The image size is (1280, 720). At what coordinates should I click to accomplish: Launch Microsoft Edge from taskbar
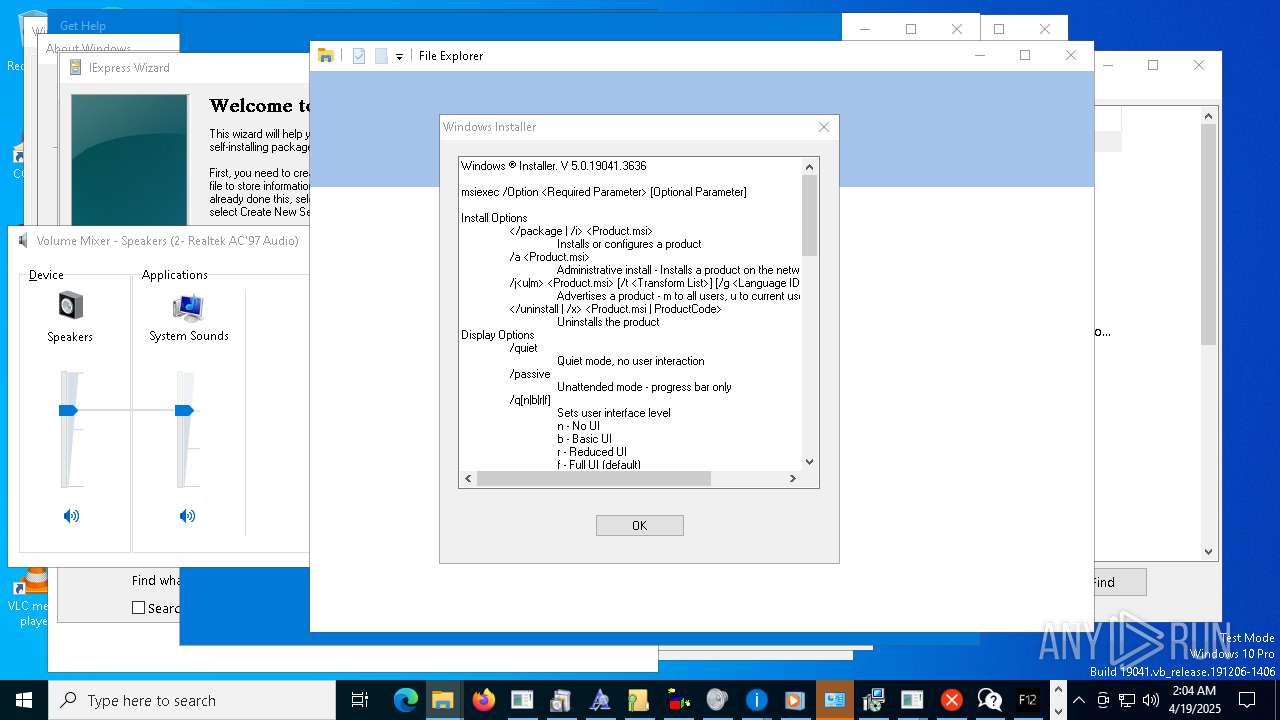click(x=405, y=700)
